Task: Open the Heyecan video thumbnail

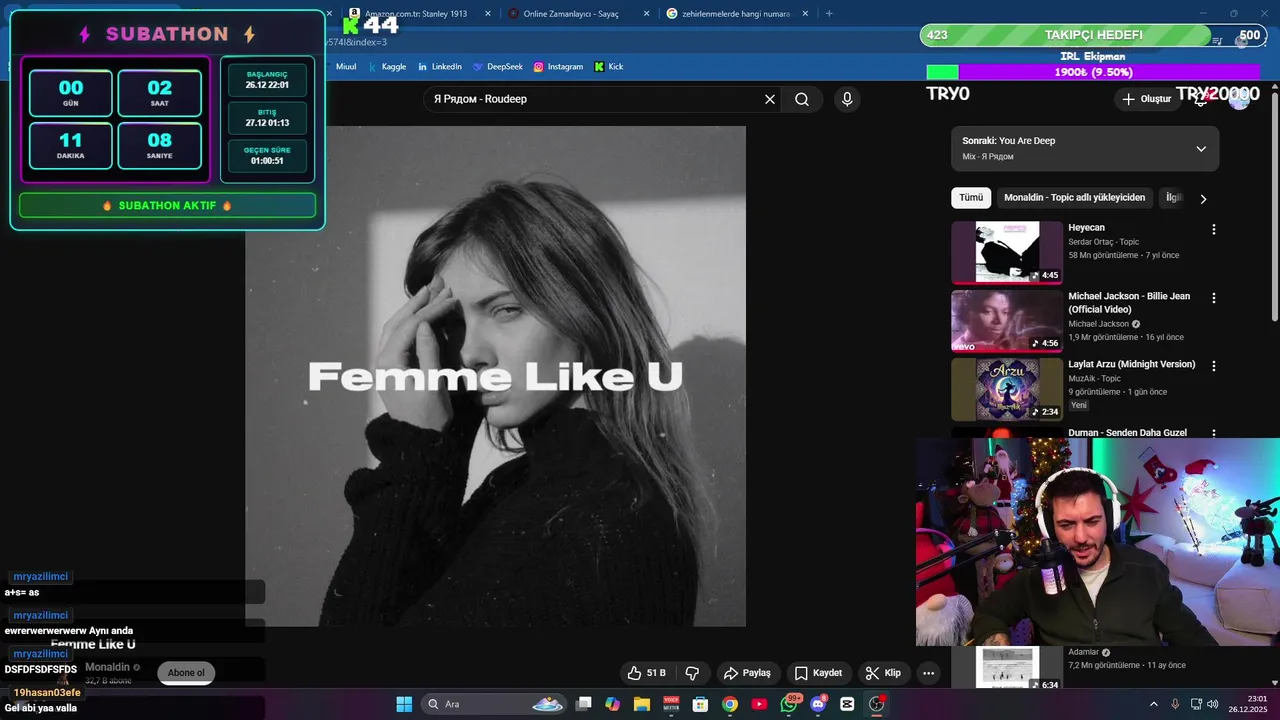Action: pos(1007,253)
